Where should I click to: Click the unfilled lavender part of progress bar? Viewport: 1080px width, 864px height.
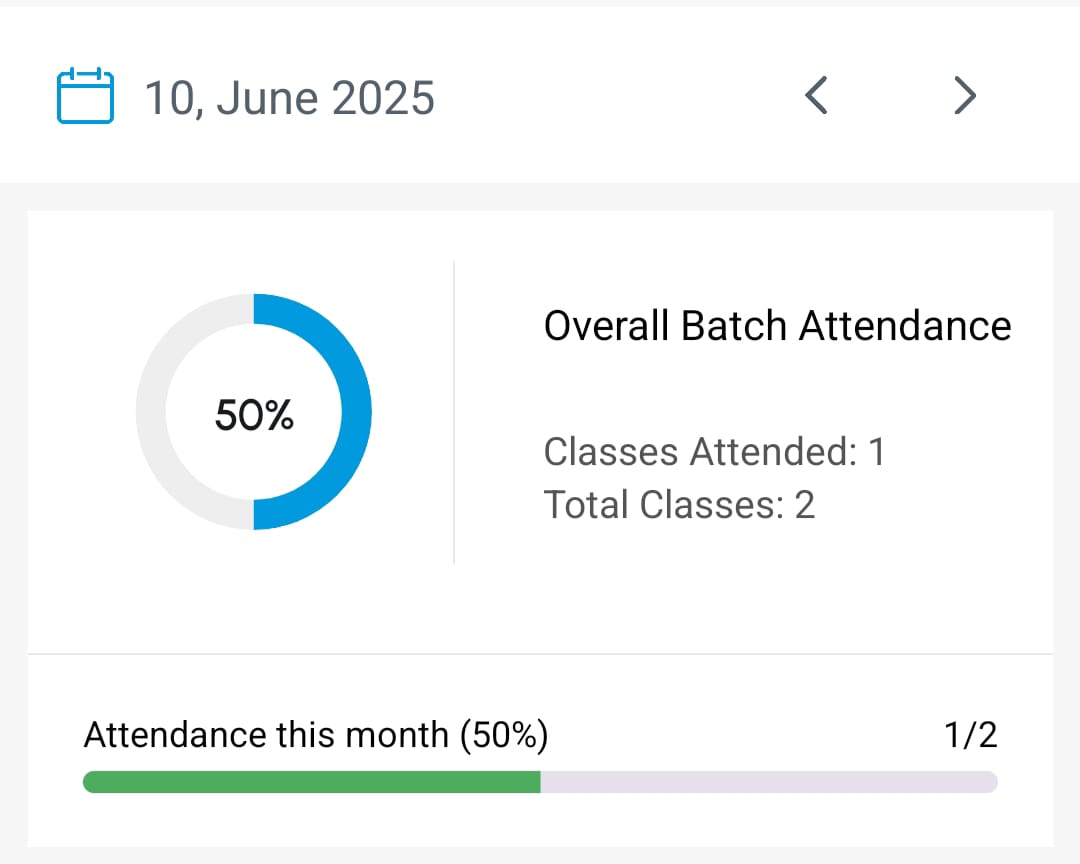(768, 782)
